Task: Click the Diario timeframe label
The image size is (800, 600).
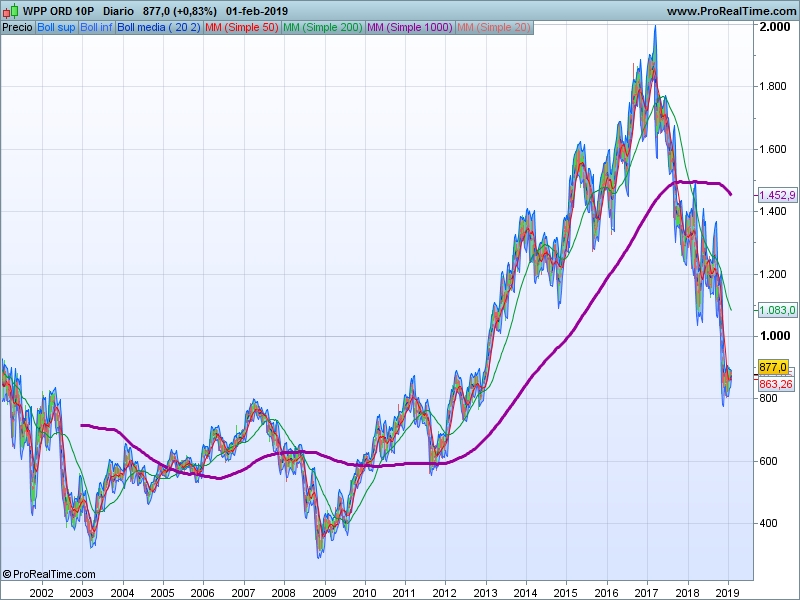Action: point(118,11)
